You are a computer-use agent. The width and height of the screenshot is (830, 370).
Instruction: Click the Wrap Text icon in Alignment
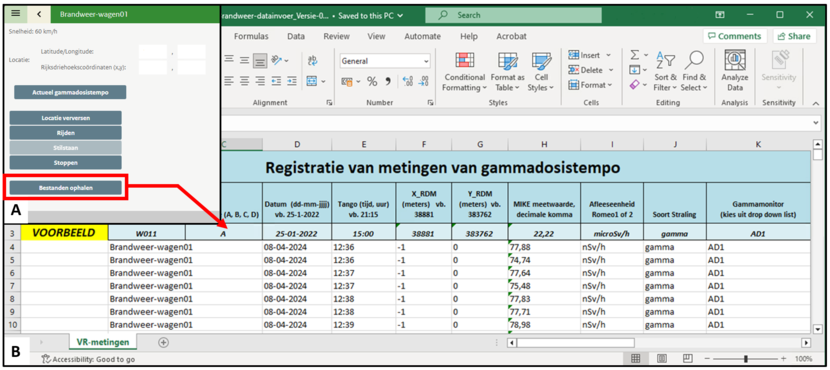click(x=312, y=61)
